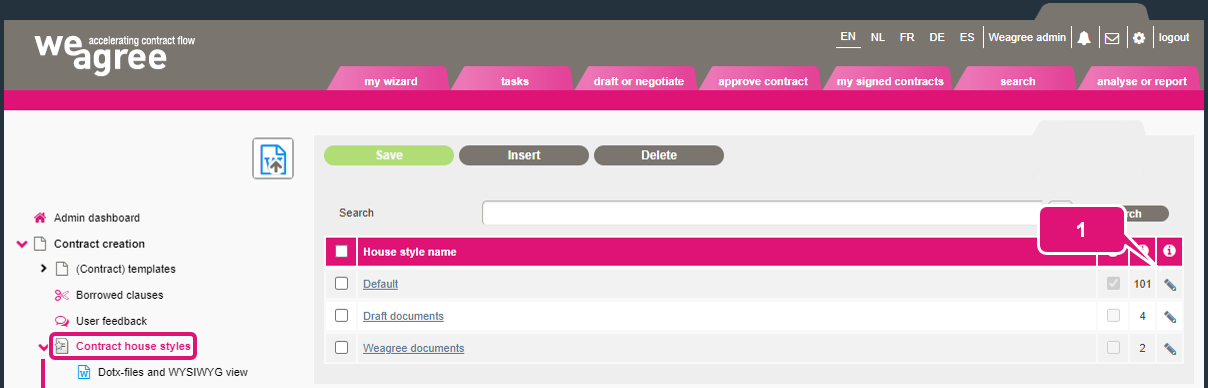Open the Default house style link
The image size is (1208, 388).
click(380, 284)
